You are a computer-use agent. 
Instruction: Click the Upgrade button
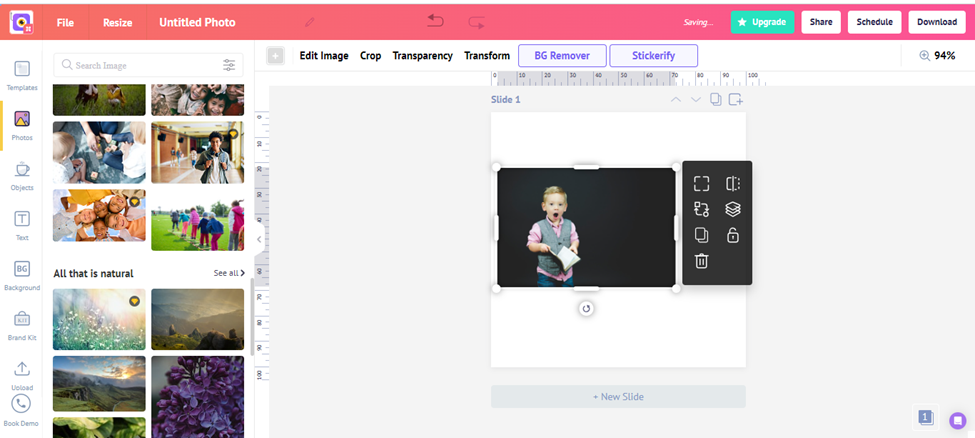coord(762,22)
